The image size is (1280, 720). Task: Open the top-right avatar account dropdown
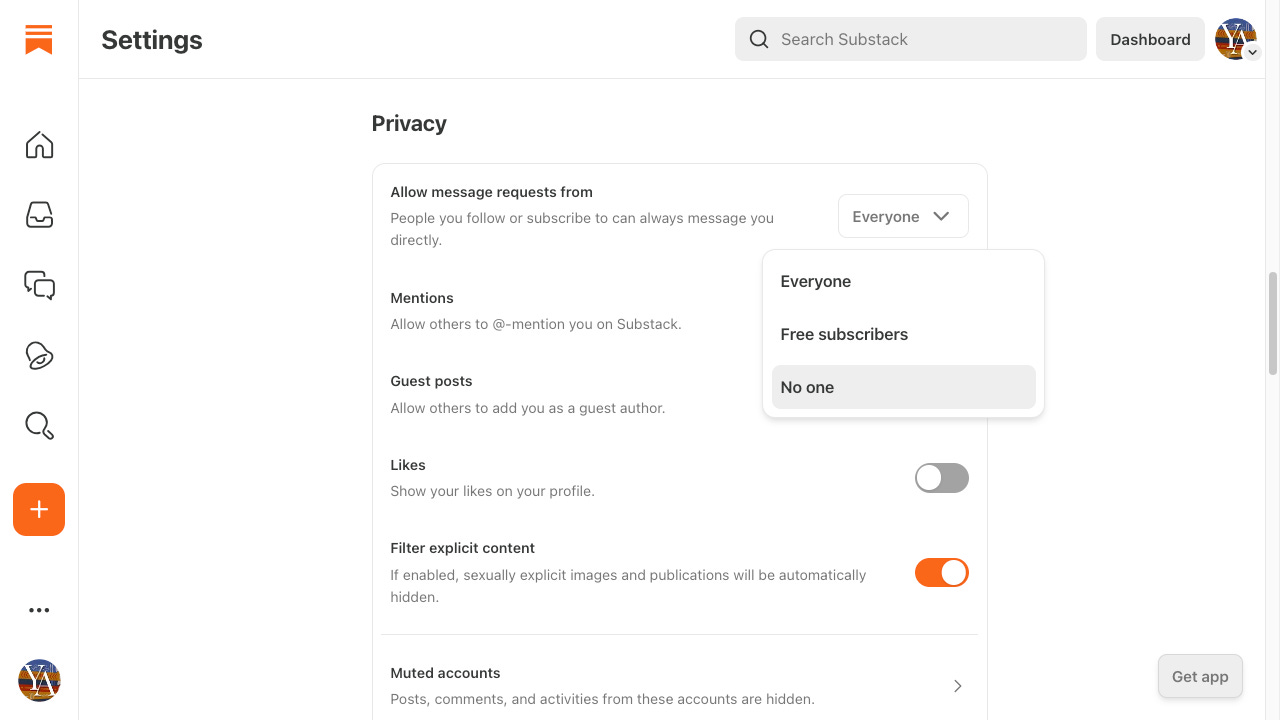pyautogui.click(x=1237, y=39)
